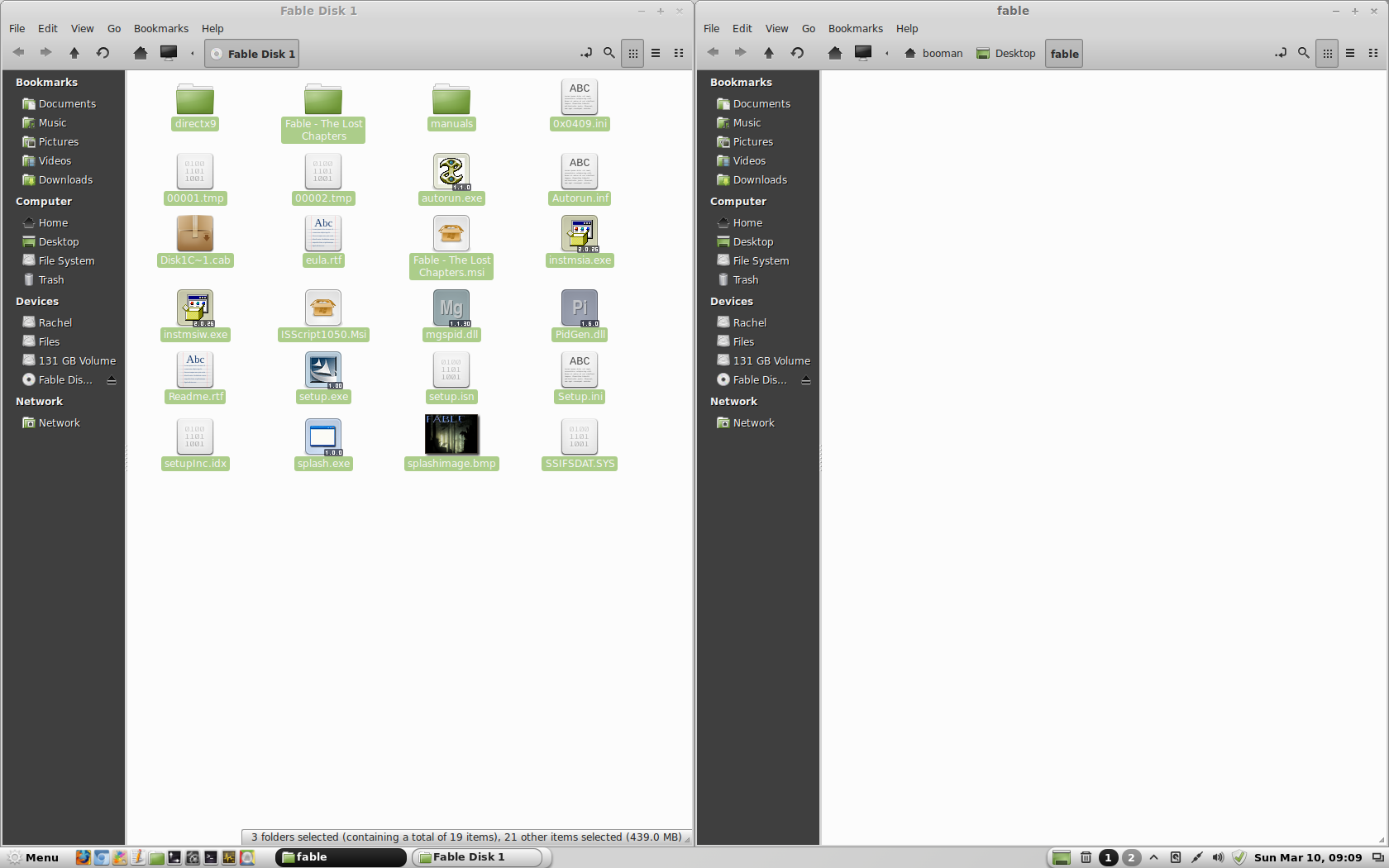Eject Fable Disk in Fable Disk 1 sidebar
The width and height of the screenshot is (1389, 868).
click(x=112, y=380)
